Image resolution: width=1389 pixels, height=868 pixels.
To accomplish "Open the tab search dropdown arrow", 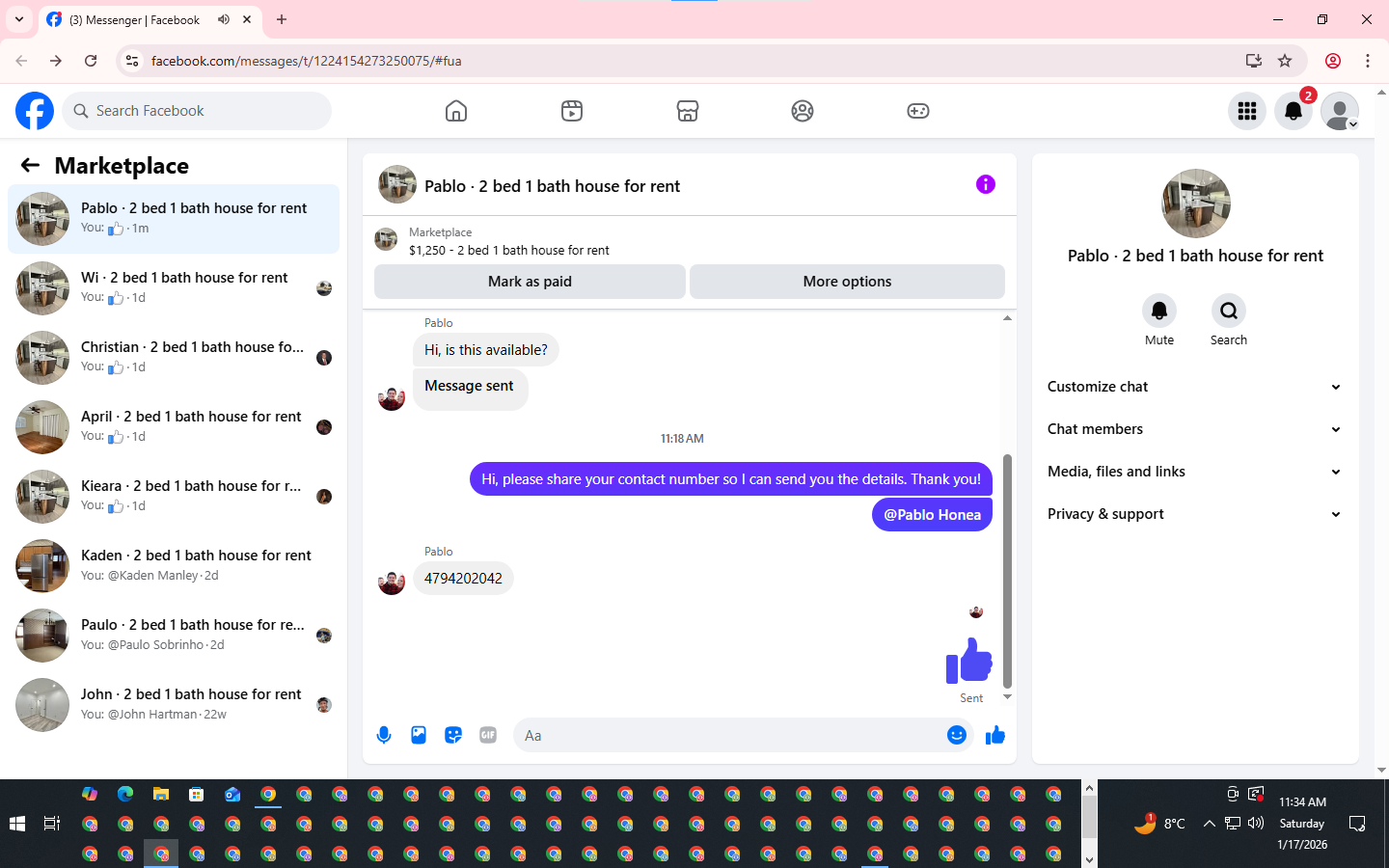I will click(x=19, y=19).
